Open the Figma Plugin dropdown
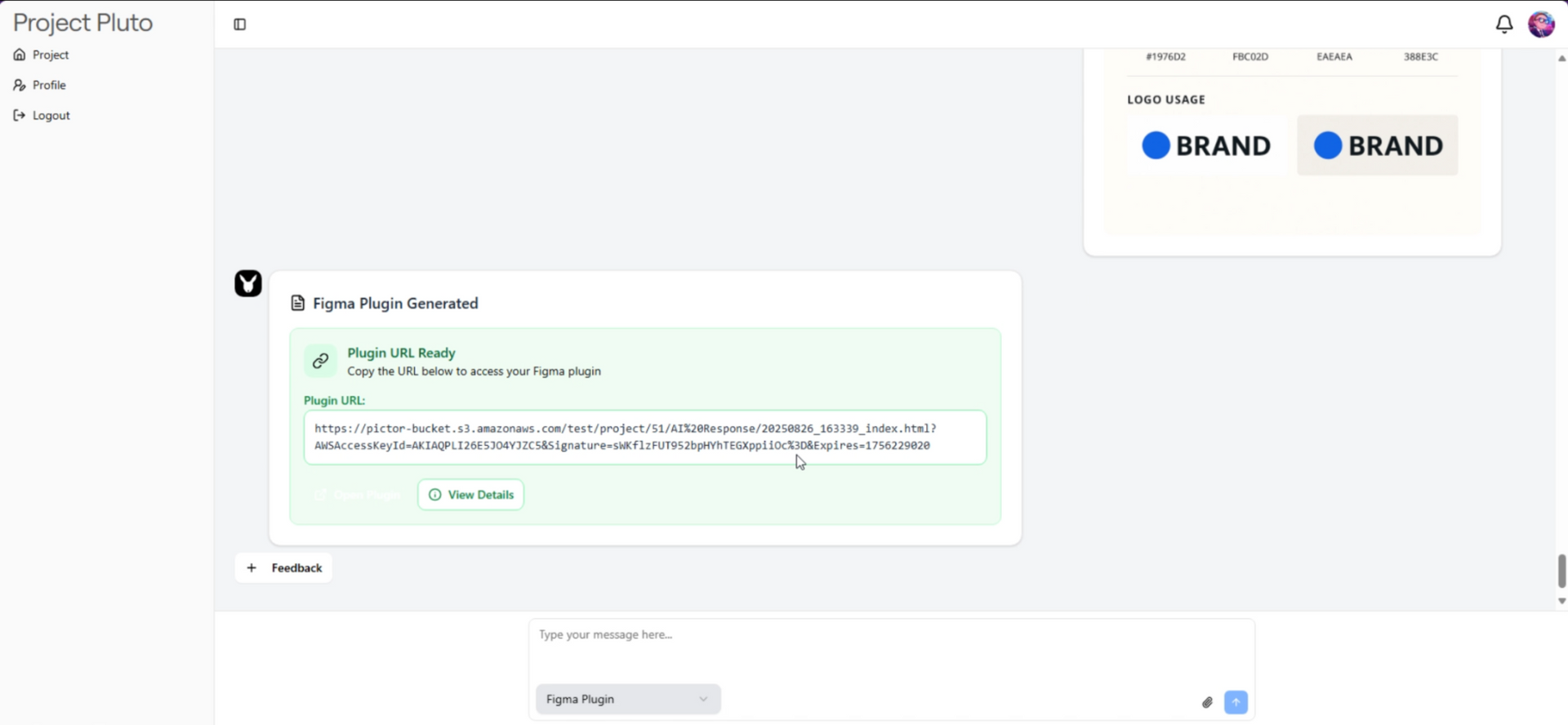 [627, 700]
